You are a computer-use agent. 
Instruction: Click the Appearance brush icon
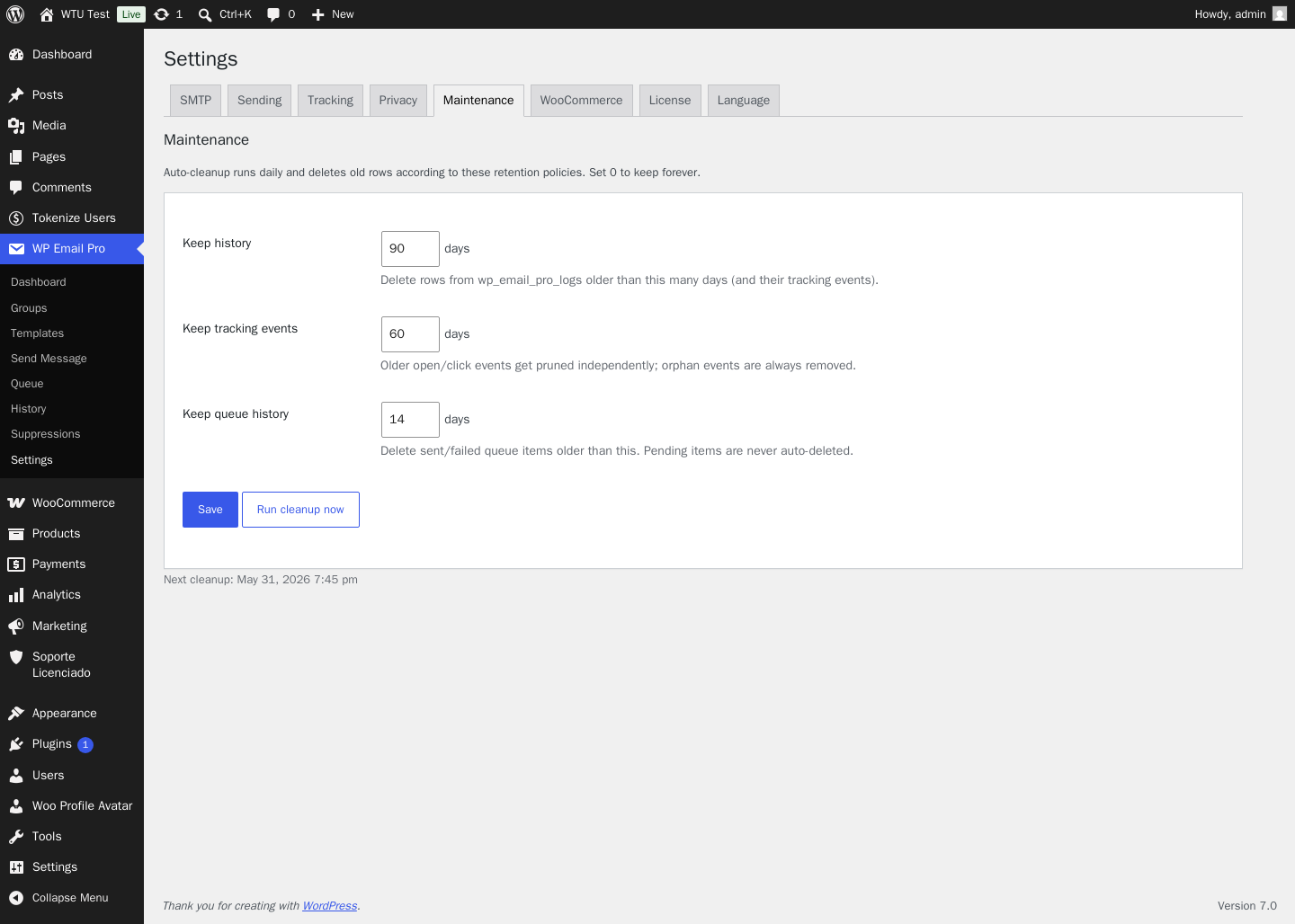16,714
